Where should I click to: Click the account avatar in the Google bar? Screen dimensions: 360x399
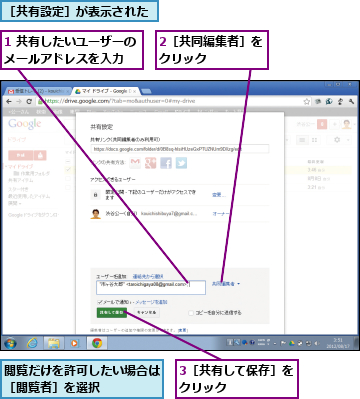tap(347, 124)
